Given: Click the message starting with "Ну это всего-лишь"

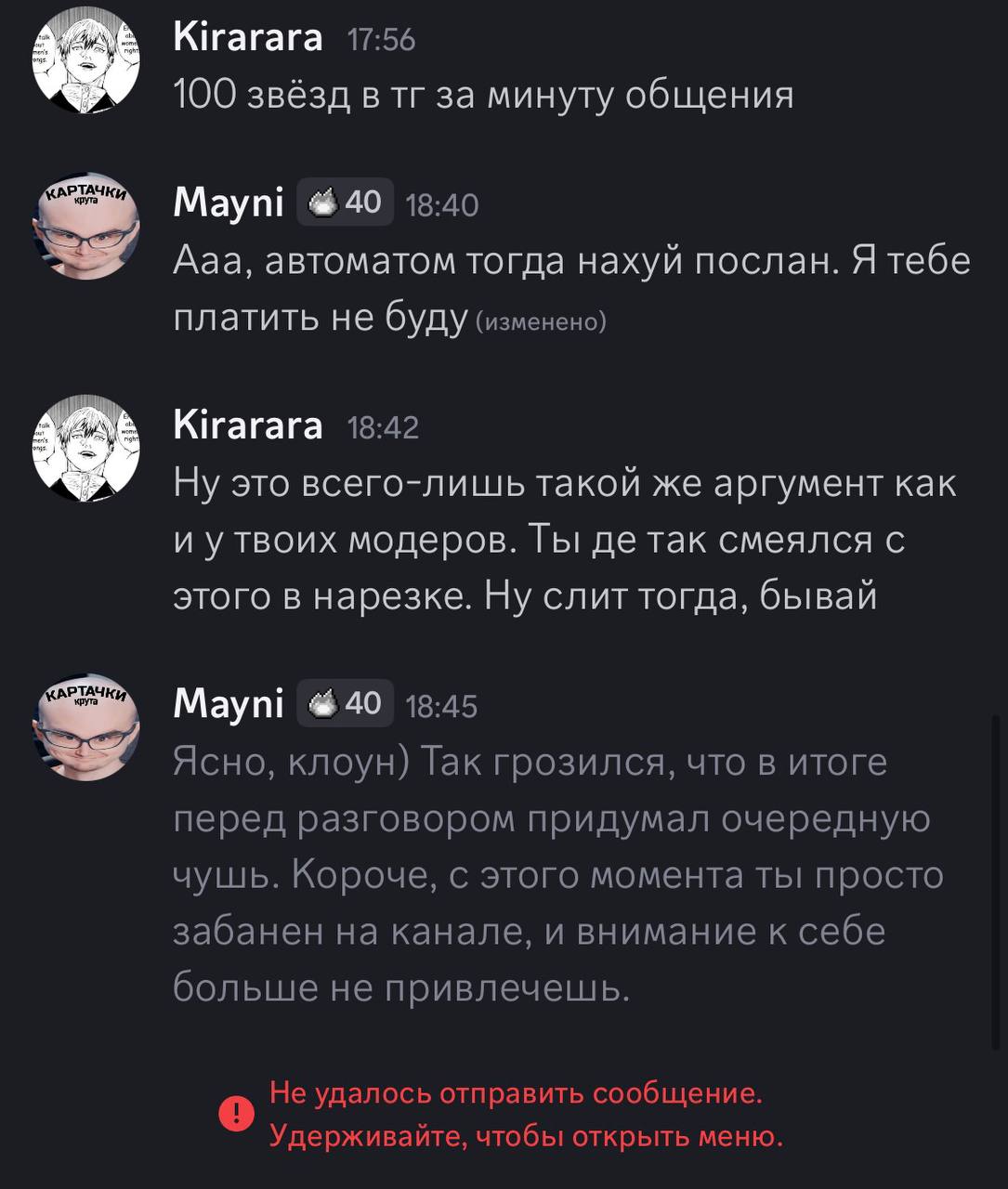Looking at the screenshot, I should tap(557, 540).
